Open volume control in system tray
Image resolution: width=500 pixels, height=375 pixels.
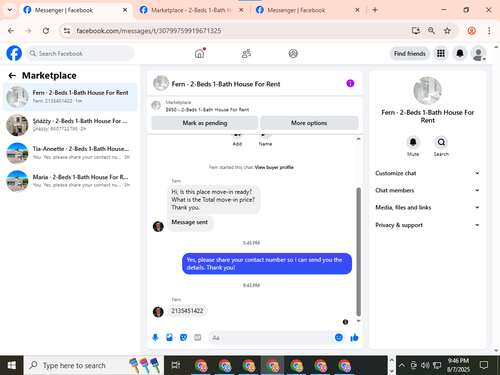pos(425,365)
